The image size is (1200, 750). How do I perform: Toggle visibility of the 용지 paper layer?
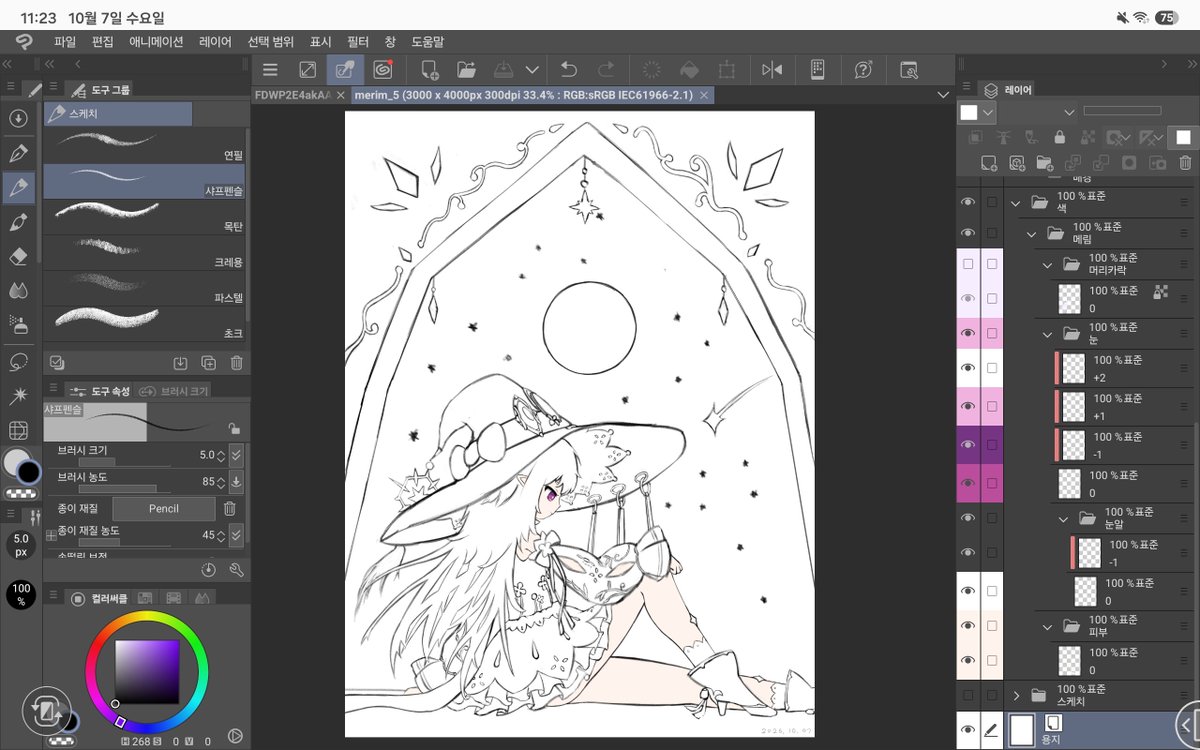click(968, 731)
